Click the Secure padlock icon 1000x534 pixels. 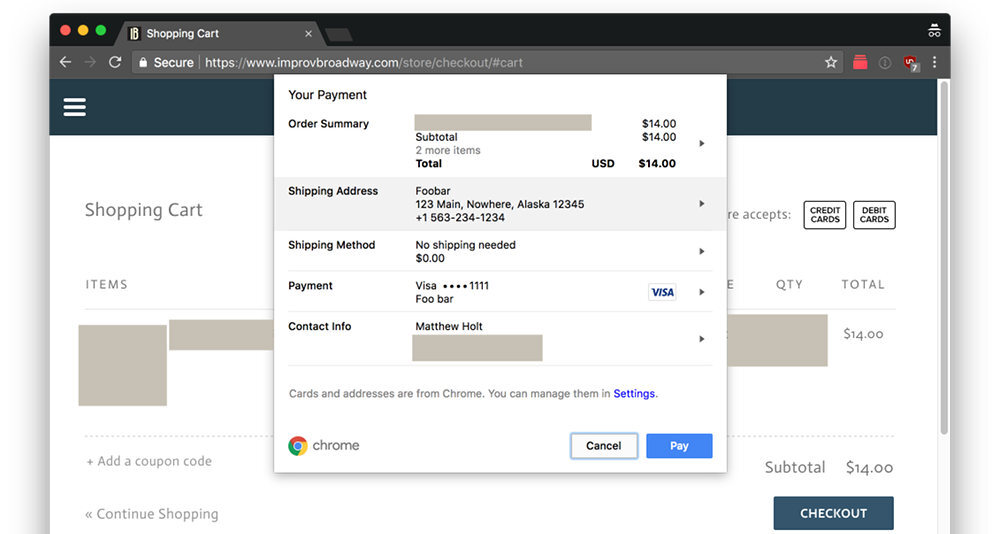(x=143, y=63)
